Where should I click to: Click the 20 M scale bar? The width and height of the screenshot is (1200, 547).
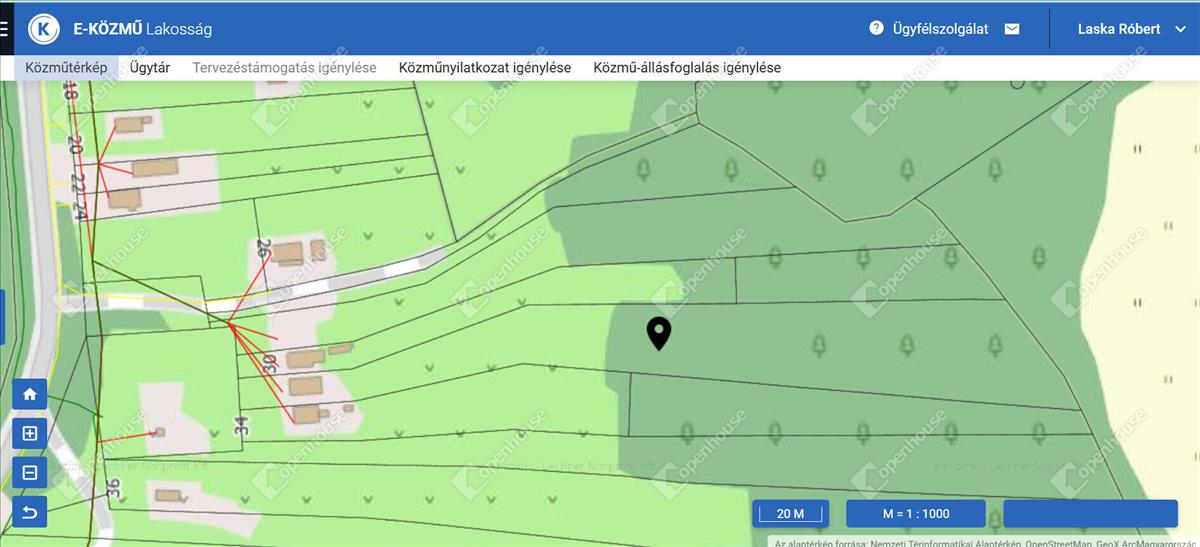(x=790, y=514)
